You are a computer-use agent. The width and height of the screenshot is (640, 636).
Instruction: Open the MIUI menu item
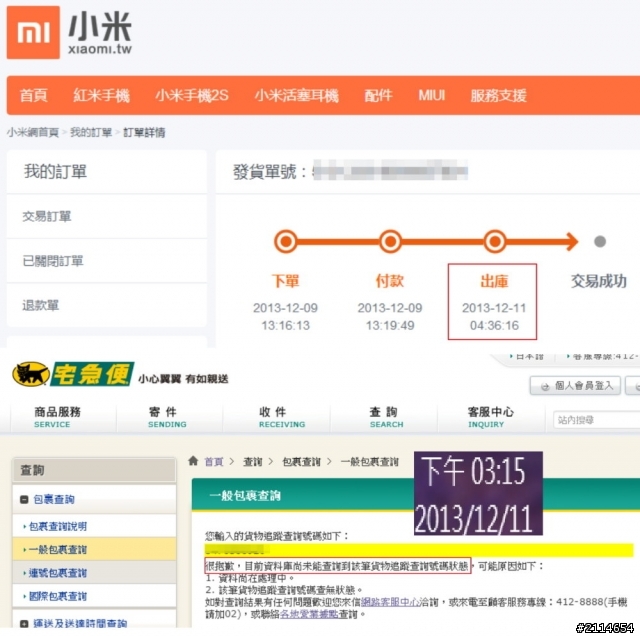431,96
